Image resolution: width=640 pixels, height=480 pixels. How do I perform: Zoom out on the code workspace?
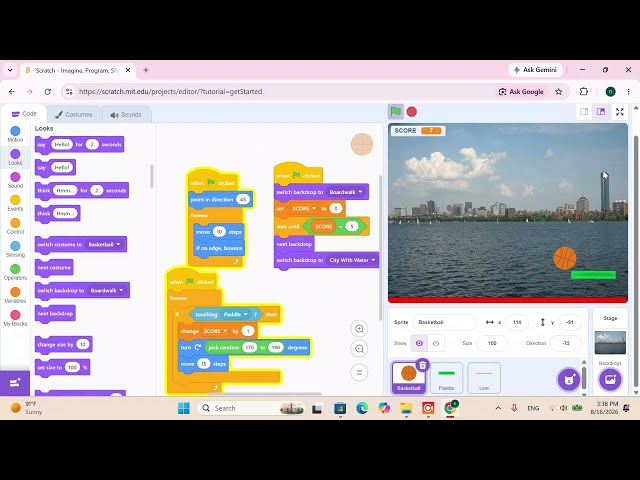(x=359, y=349)
